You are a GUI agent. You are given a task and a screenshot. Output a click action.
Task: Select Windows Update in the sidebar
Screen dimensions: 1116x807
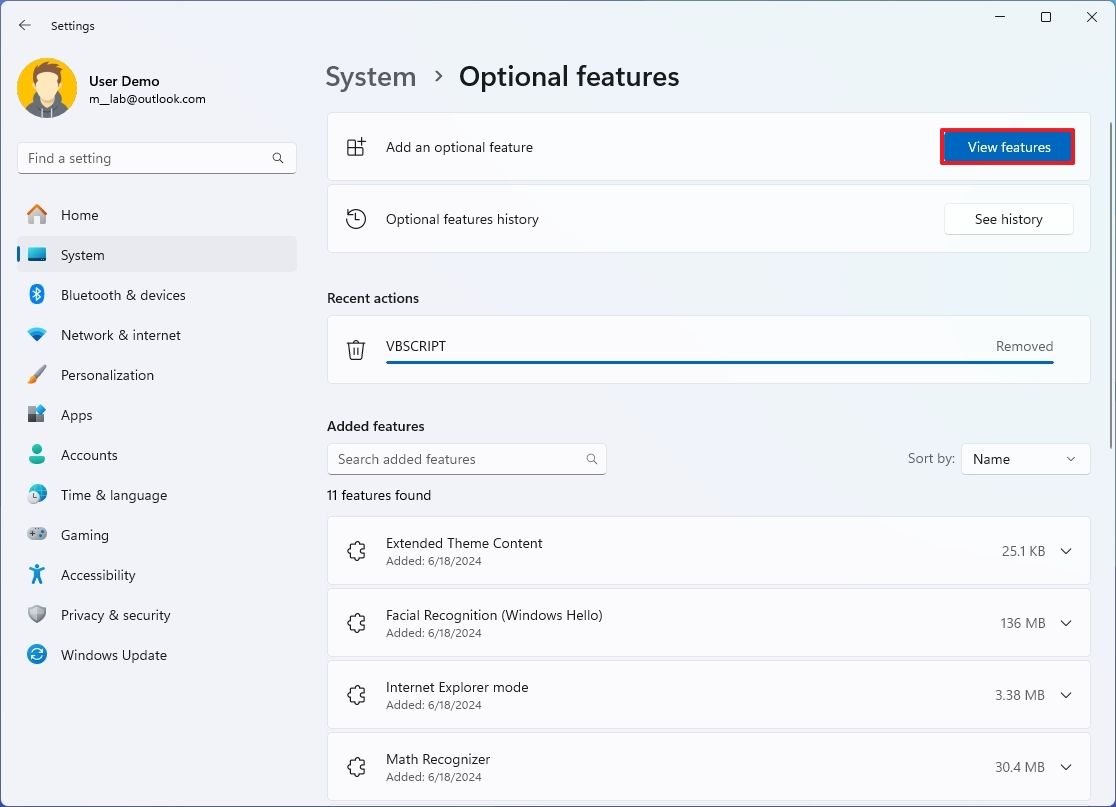(x=113, y=655)
